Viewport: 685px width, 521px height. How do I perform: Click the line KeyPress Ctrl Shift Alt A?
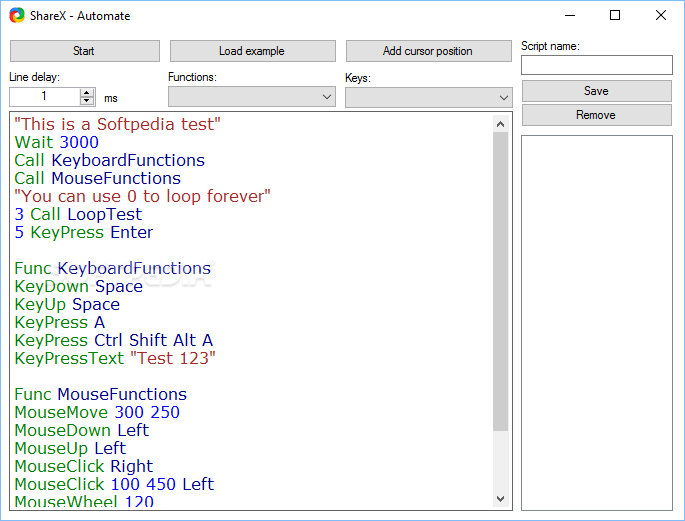pyautogui.click(x=114, y=340)
